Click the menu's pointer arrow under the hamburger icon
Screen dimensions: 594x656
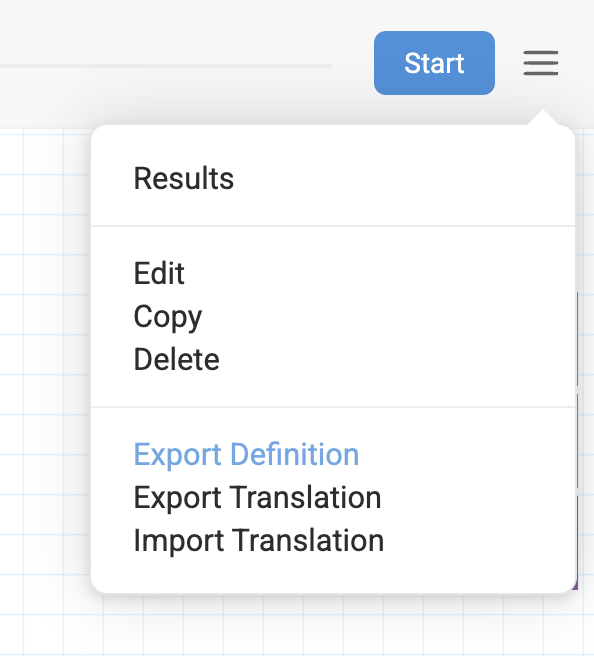tap(543, 118)
